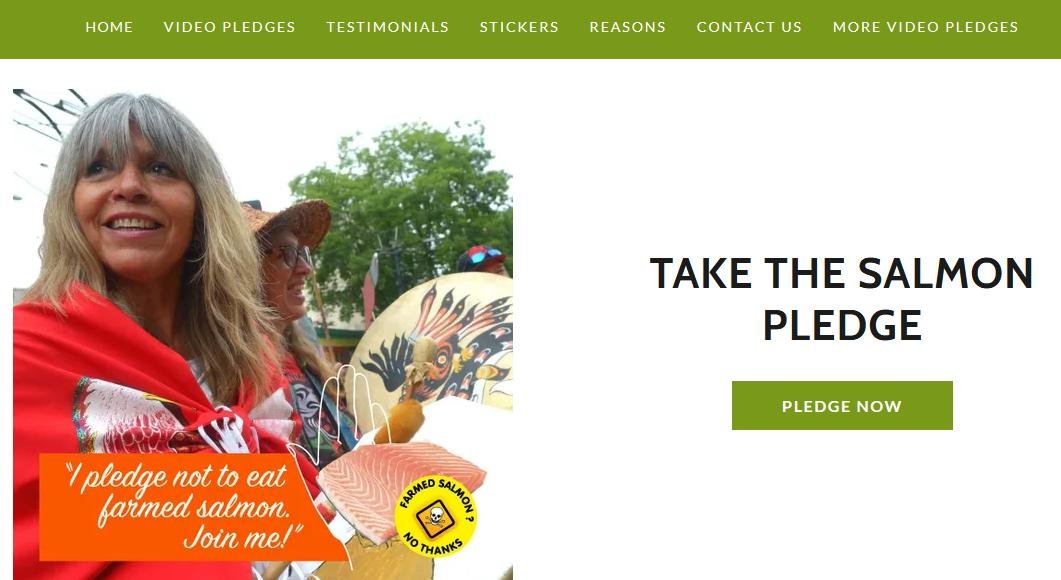This screenshot has width=1061, height=580.
Task: Click the yellow Farmed Salmon No Thanks sticker
Action: point(435,516)
